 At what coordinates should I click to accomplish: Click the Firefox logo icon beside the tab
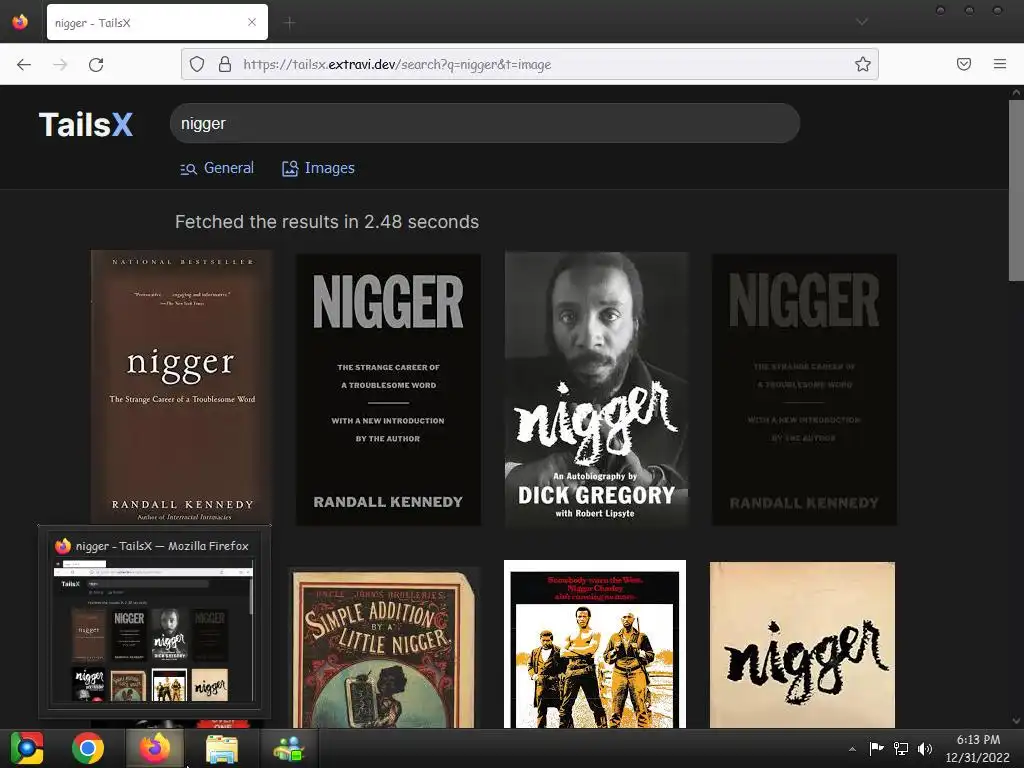pos(20,22)
